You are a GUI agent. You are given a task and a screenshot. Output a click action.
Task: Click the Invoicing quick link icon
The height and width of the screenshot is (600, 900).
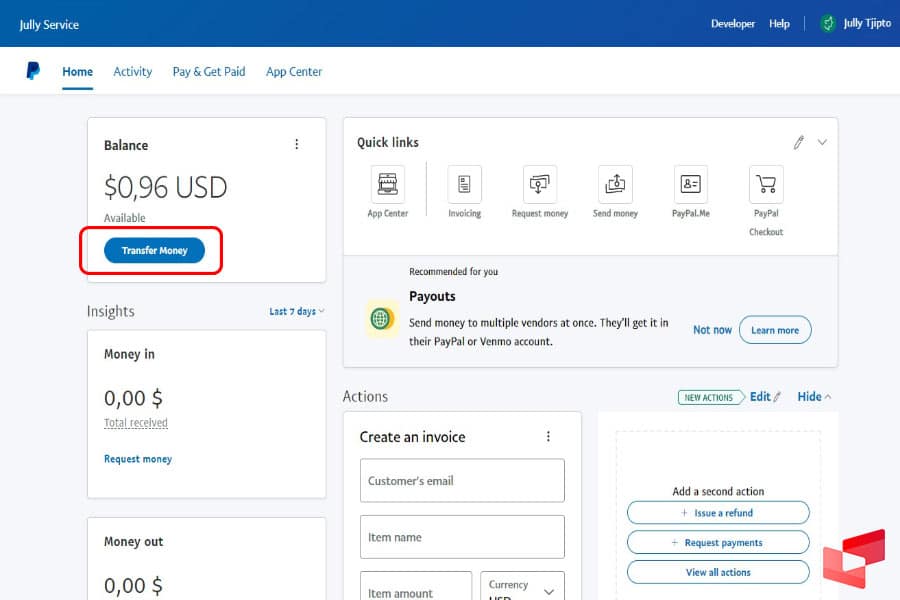click(x=464, y=185)
